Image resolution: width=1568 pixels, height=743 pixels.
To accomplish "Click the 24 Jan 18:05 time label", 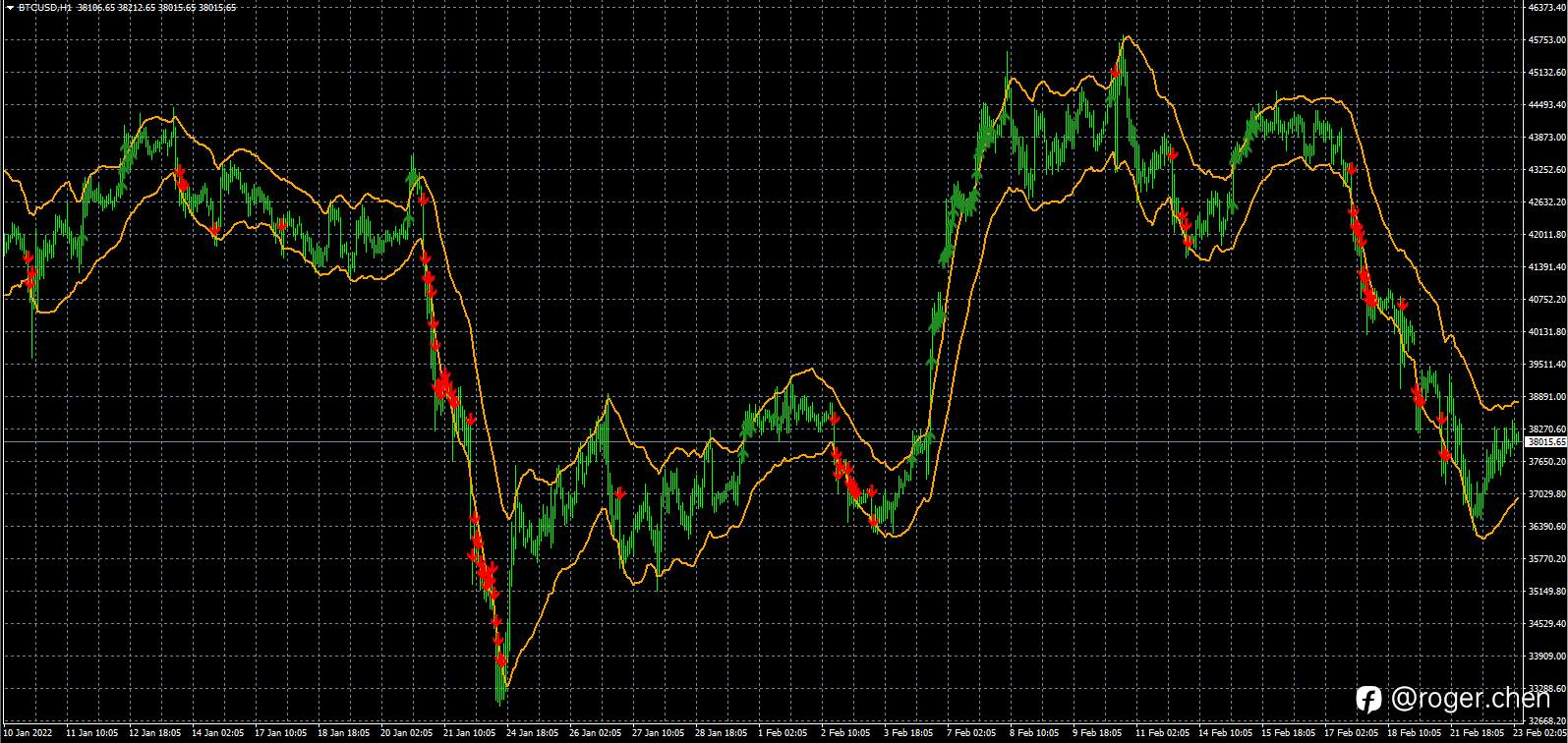I will click(532, 732).
